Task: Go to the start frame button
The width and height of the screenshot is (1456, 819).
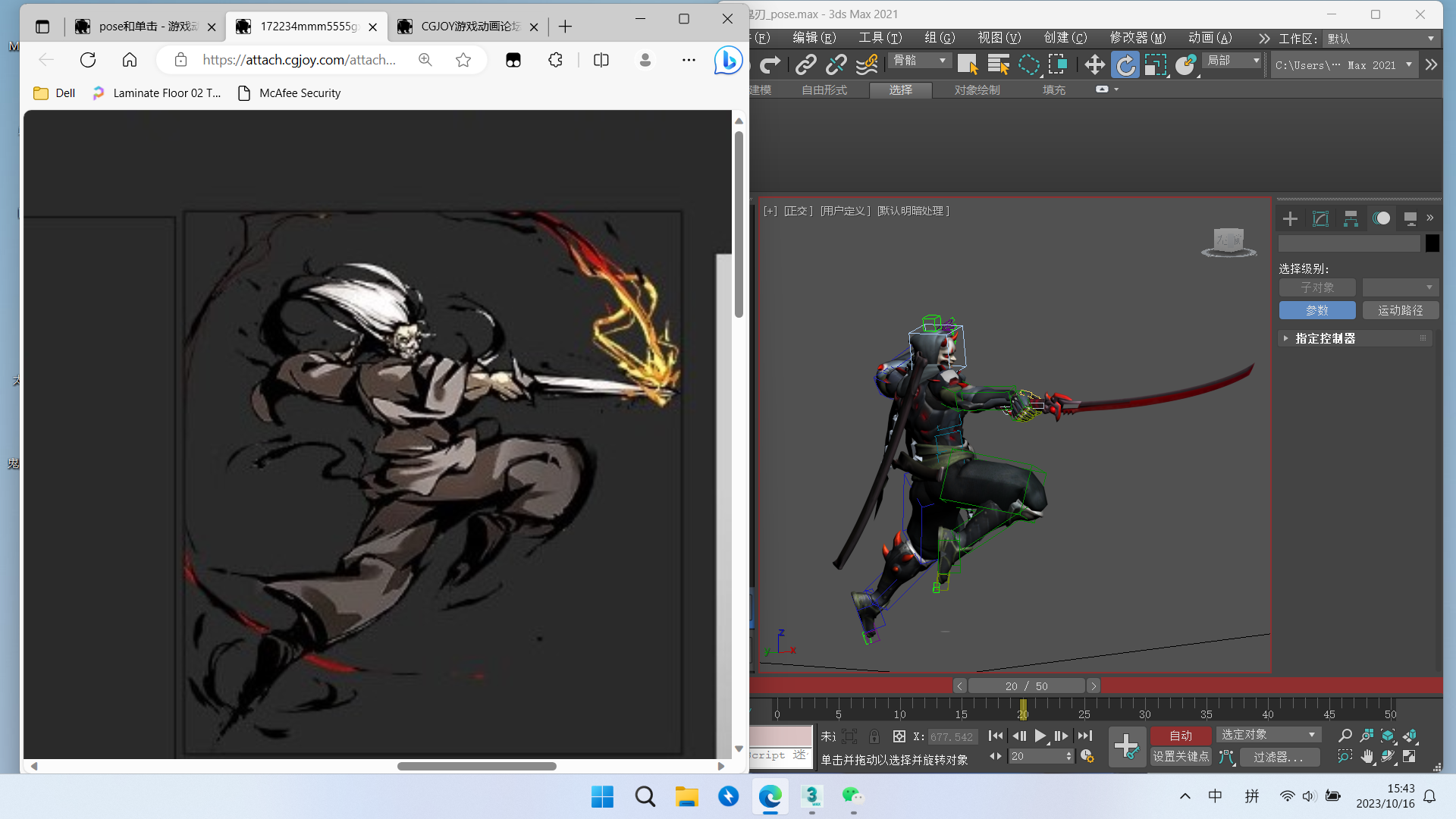Action: click(x=995, y=736)
